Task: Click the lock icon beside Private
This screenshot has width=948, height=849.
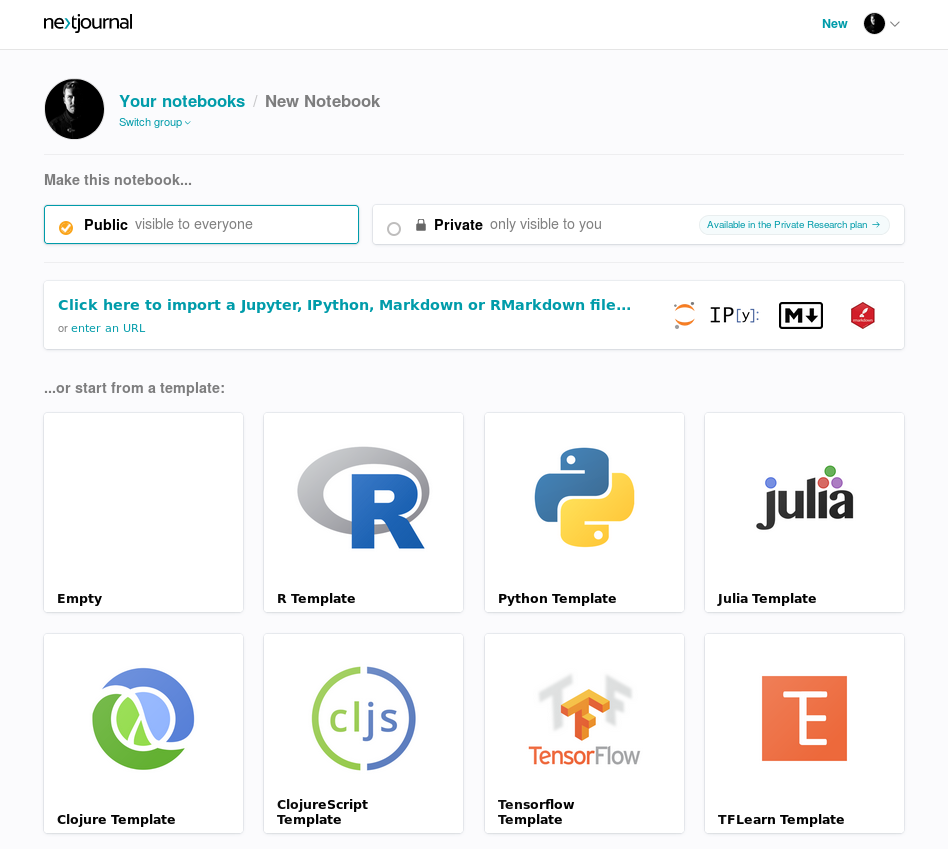Action: click(421, 225)
